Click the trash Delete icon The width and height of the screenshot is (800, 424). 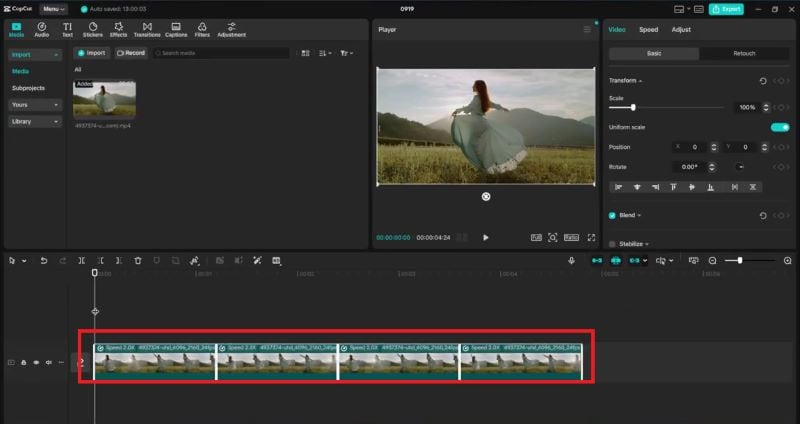pos(138,261)
